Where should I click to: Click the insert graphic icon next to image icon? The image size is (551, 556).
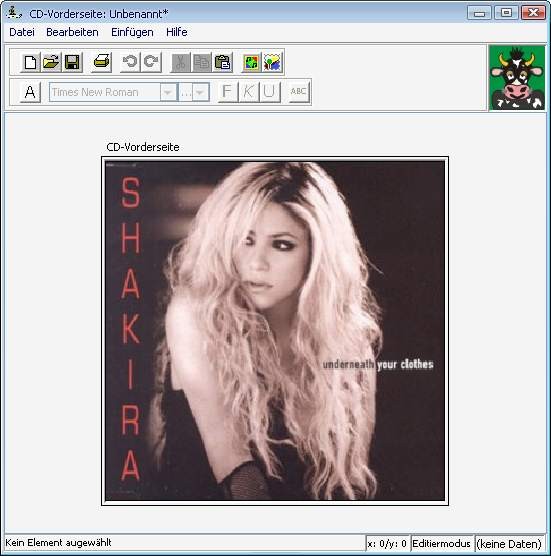click(x=273, y=62)
